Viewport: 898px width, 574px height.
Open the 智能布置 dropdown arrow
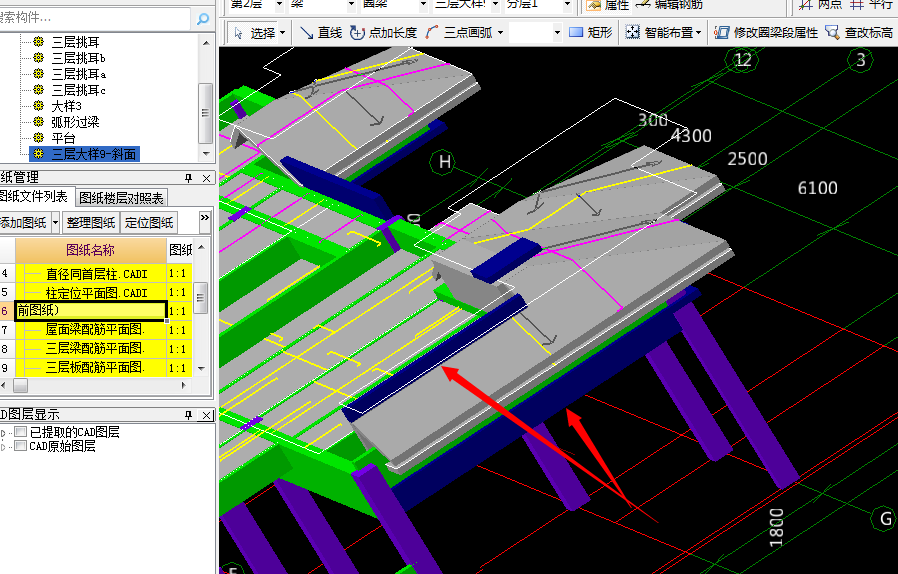pos(699,33)
